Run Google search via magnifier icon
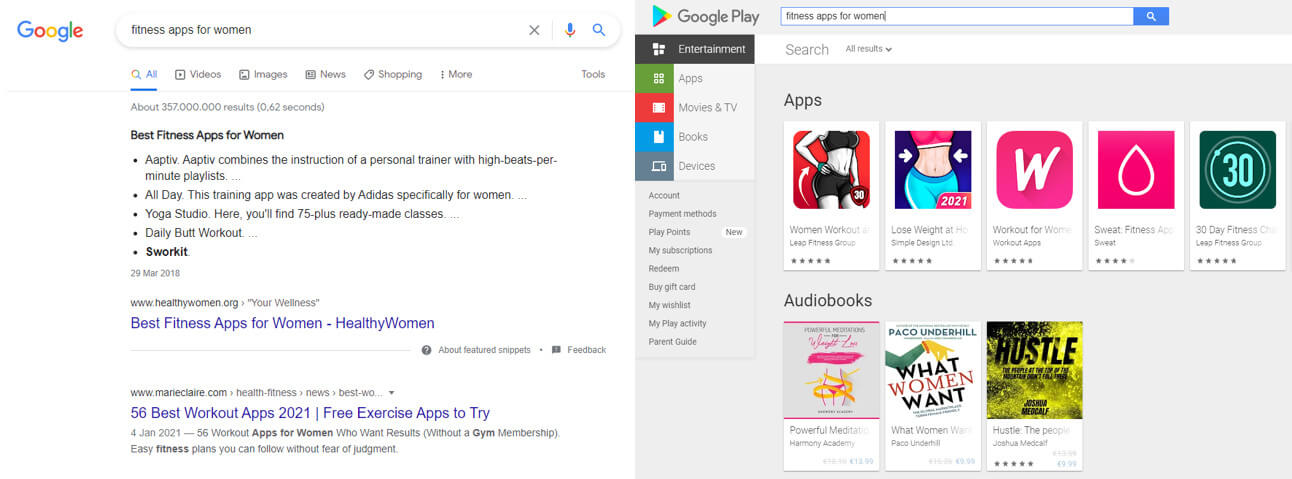The height and width of the screenshot is (479, 1292). coord(599,30)
